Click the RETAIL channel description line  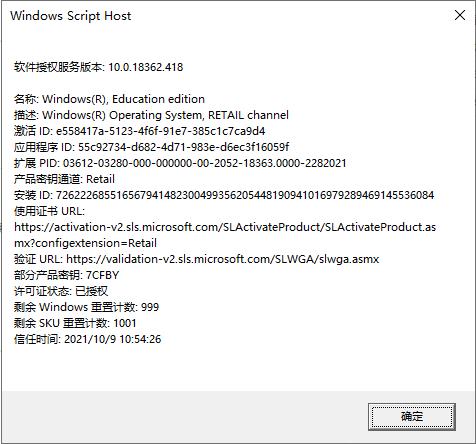151,115
